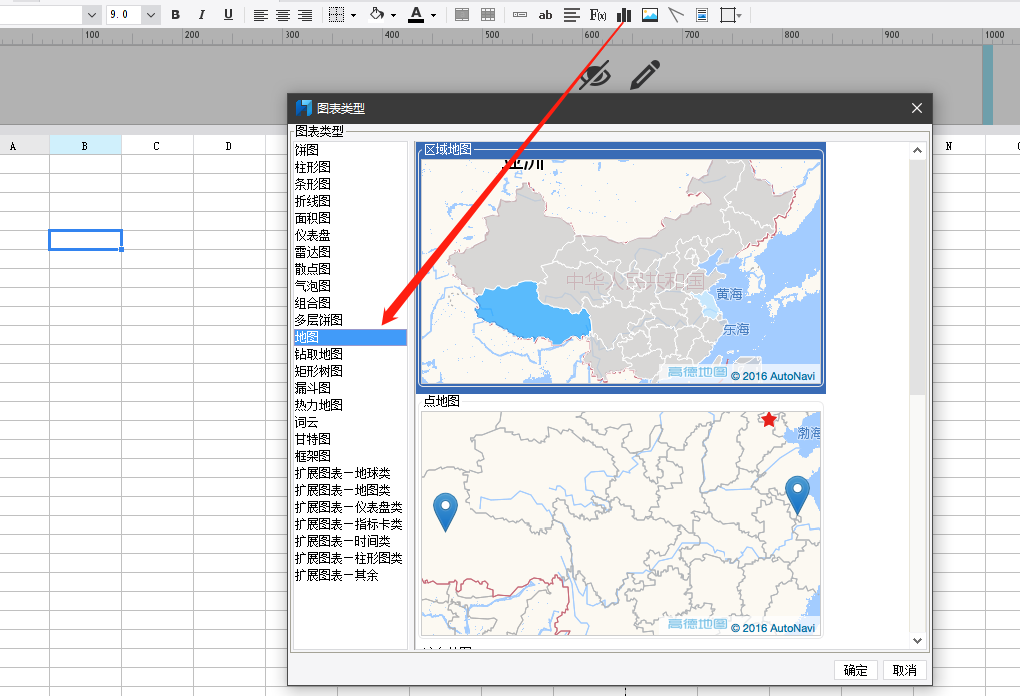Click the small widget field icon
This screenshot has height=696, width=1020.
tap(520, 14)
